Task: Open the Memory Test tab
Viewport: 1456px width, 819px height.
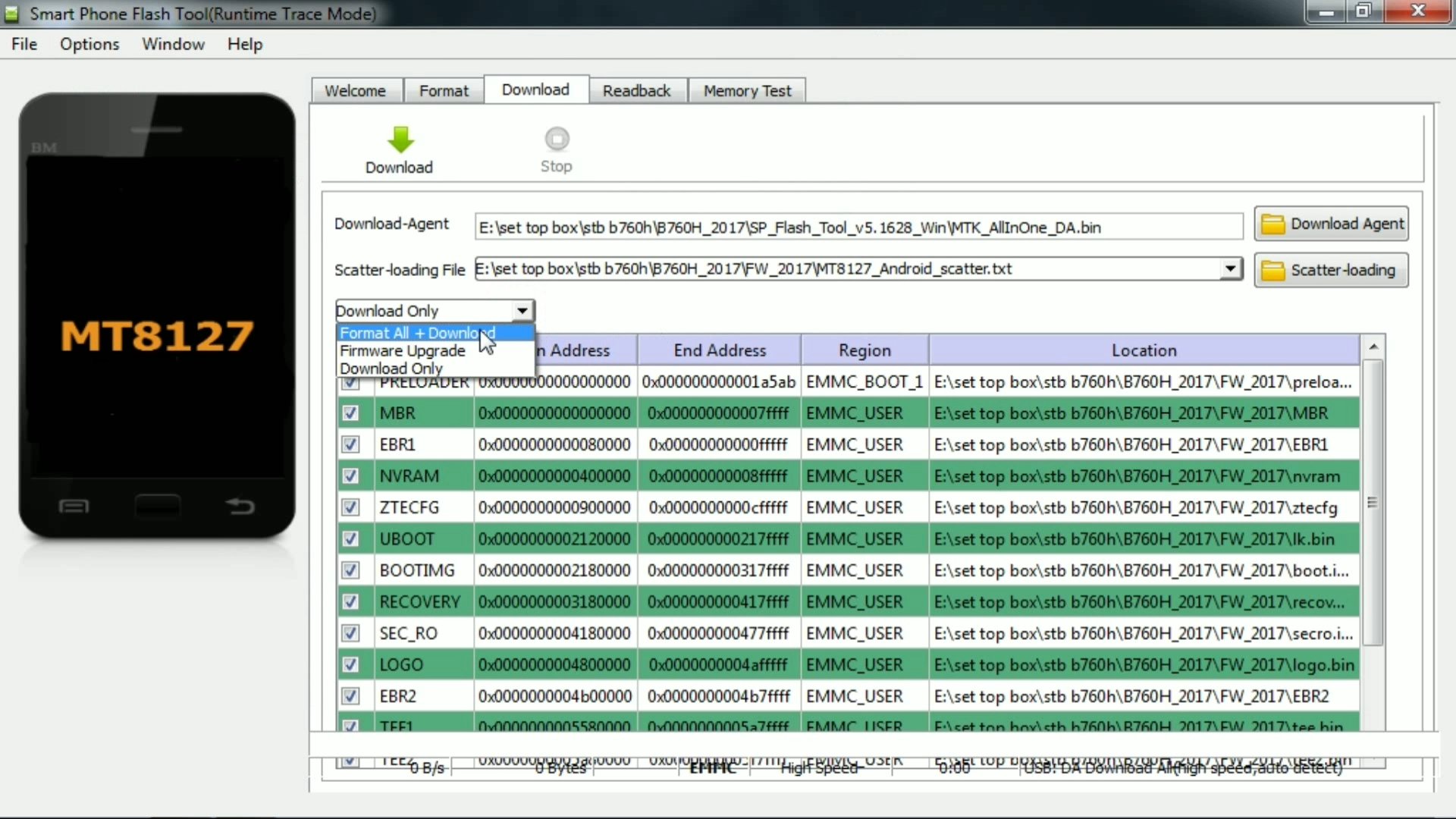Action: (747, 91)
